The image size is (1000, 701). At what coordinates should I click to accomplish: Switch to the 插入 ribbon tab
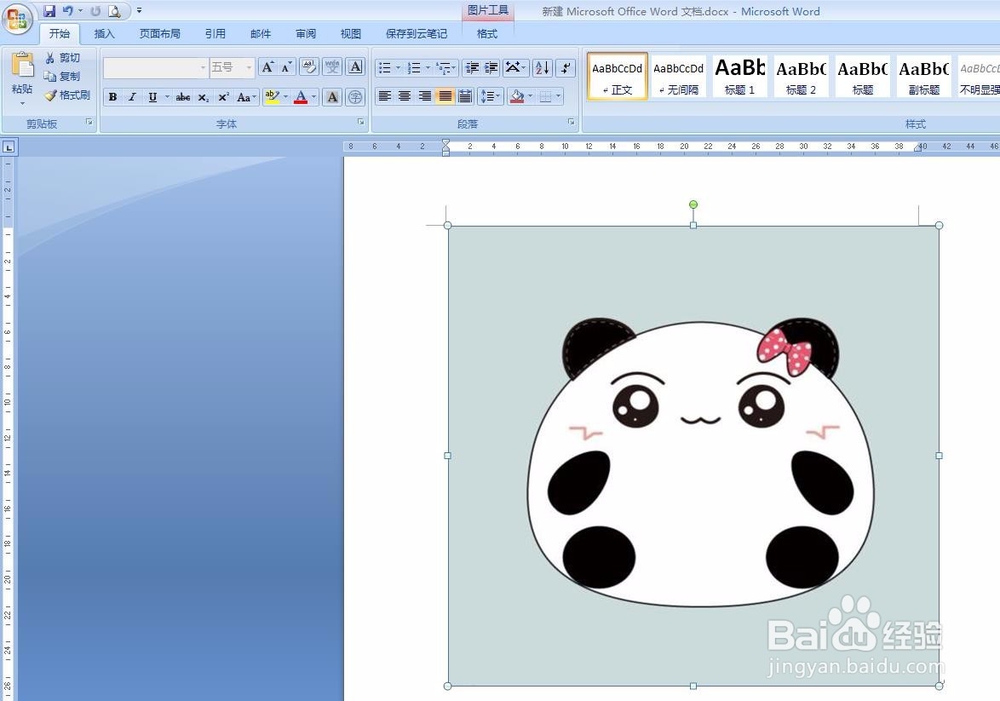coord(105,33)
